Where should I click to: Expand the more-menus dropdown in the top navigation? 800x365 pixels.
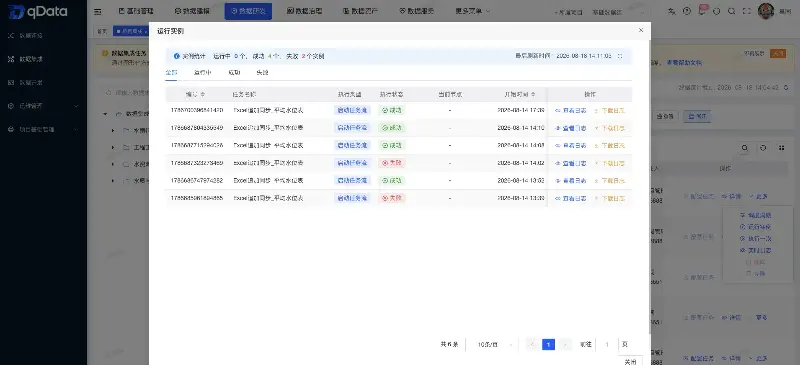[472, 11]
